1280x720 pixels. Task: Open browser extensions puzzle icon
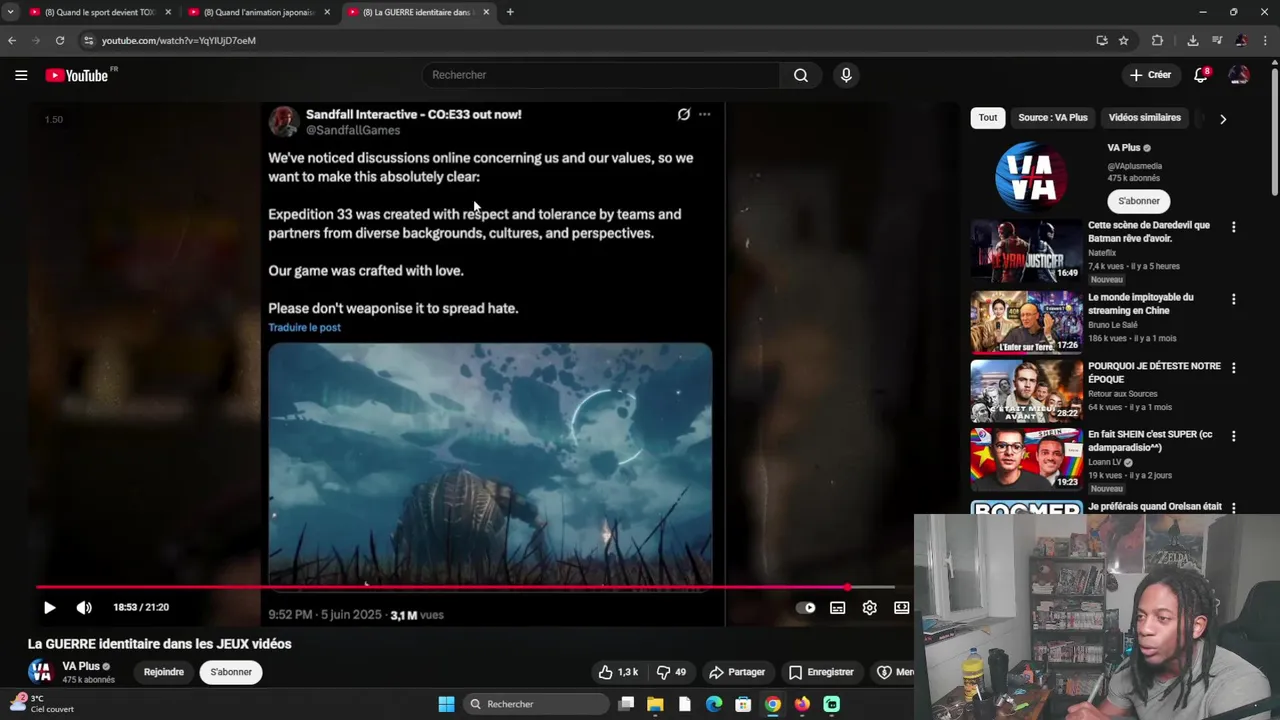coord(1157,41)
